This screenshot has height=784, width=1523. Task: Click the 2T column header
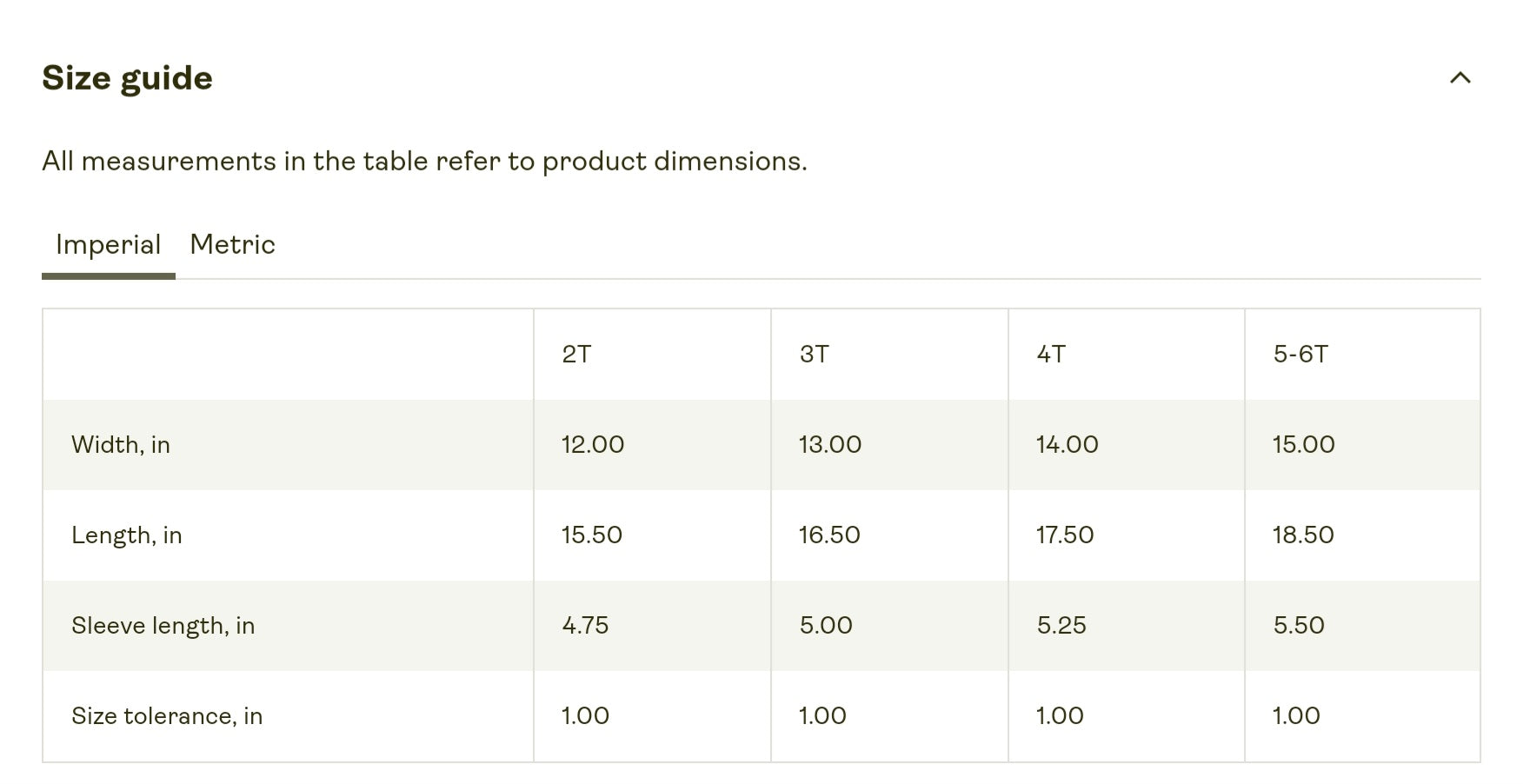point(576,355)
